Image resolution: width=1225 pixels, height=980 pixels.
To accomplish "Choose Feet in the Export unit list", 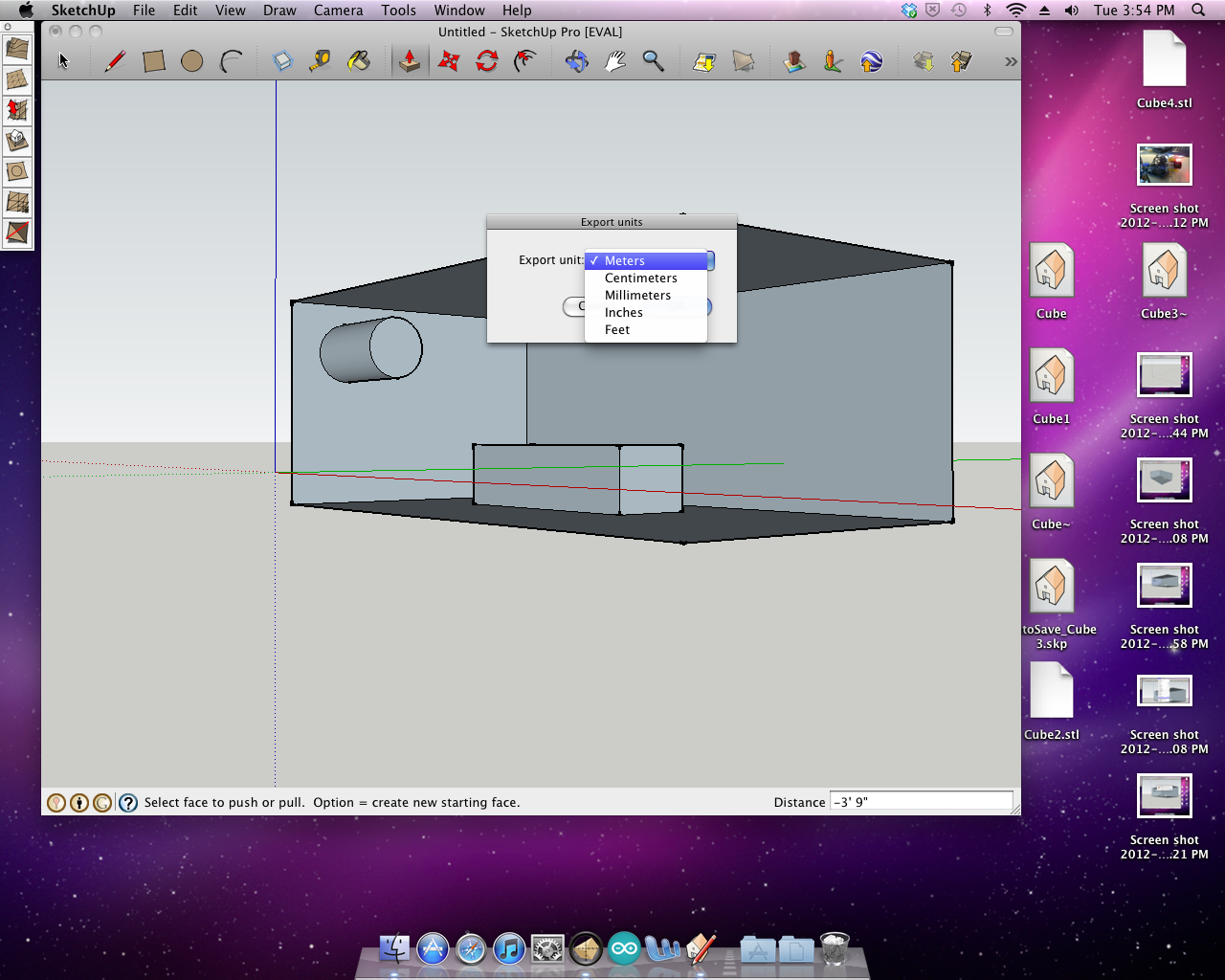I will point(616,329).
